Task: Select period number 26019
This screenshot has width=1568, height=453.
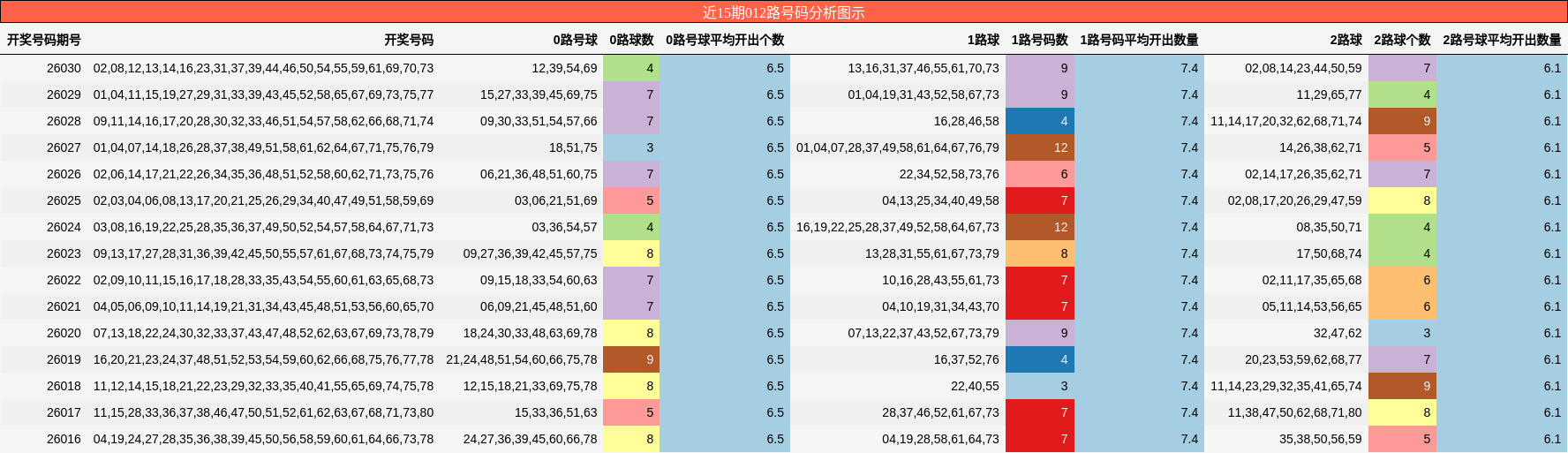Action: [x=64, y=359]
